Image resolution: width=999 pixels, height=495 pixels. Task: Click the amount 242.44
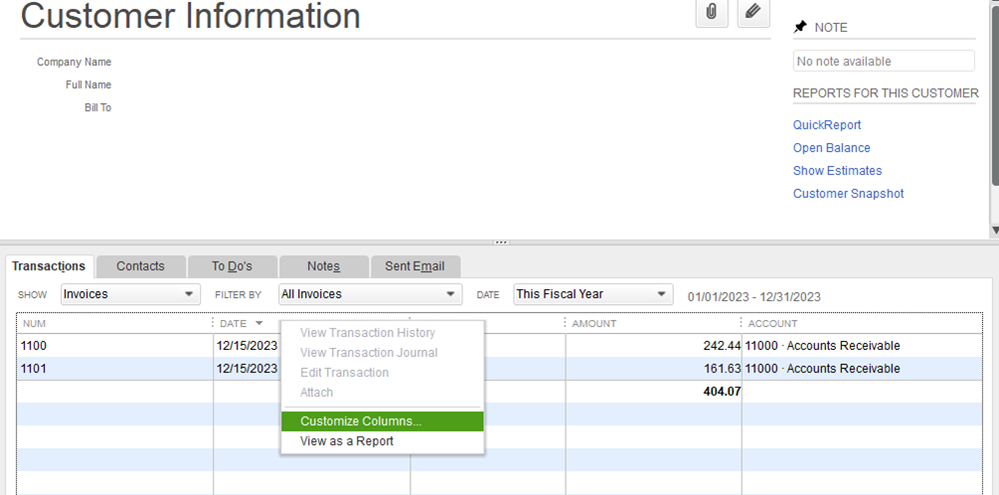pyautogui.click(x=722, y=346)
